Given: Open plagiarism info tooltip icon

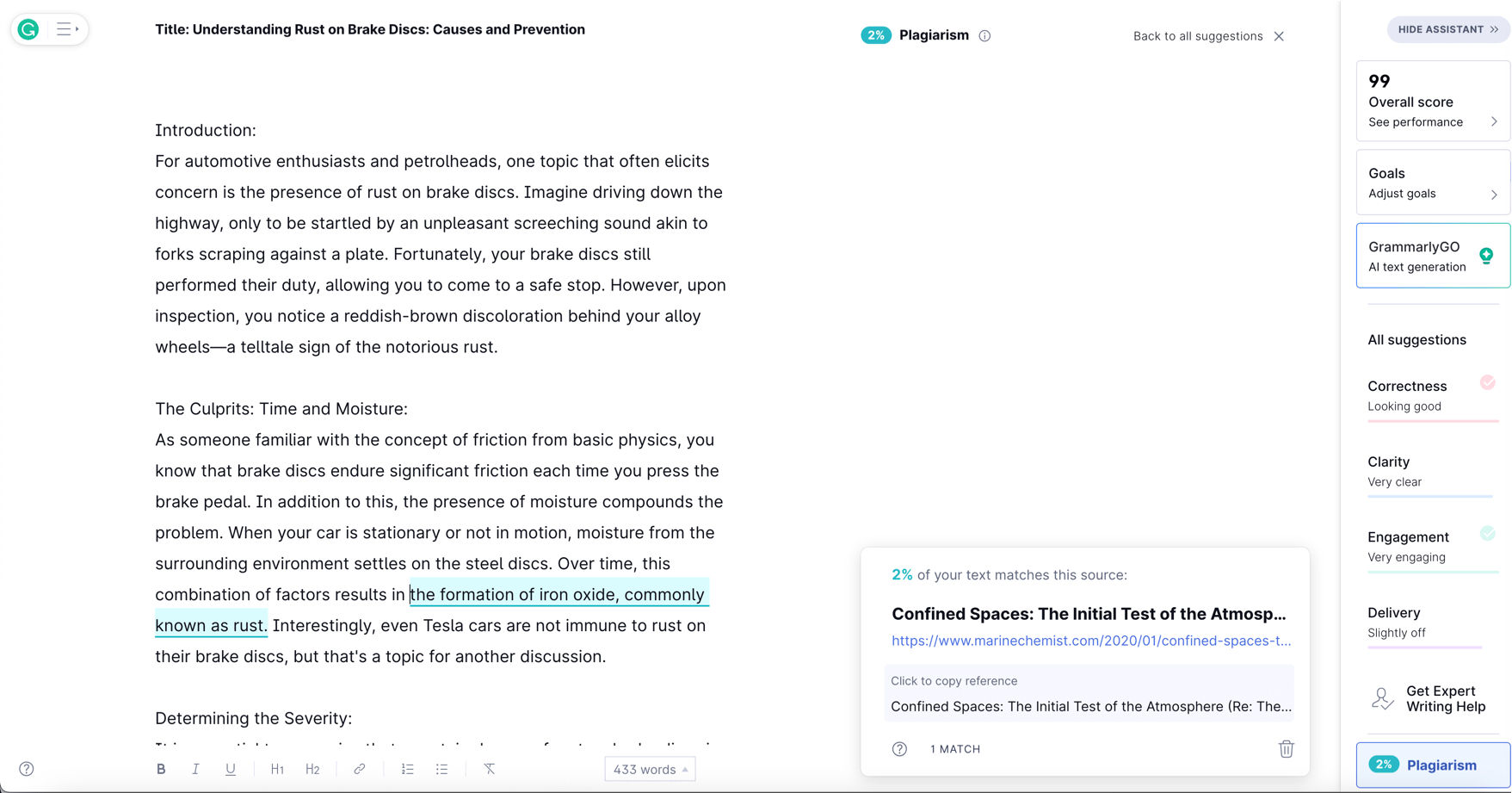Looking at the screenshot, I should click(984, 36).
